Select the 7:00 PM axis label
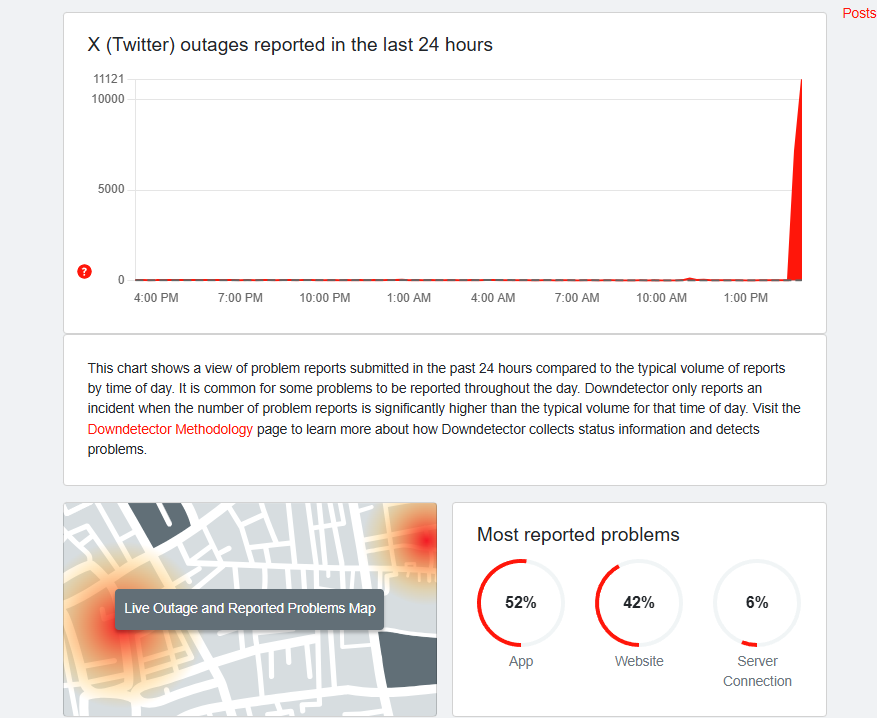Screen dimensions: 877x718 click(x=240, y=298)
